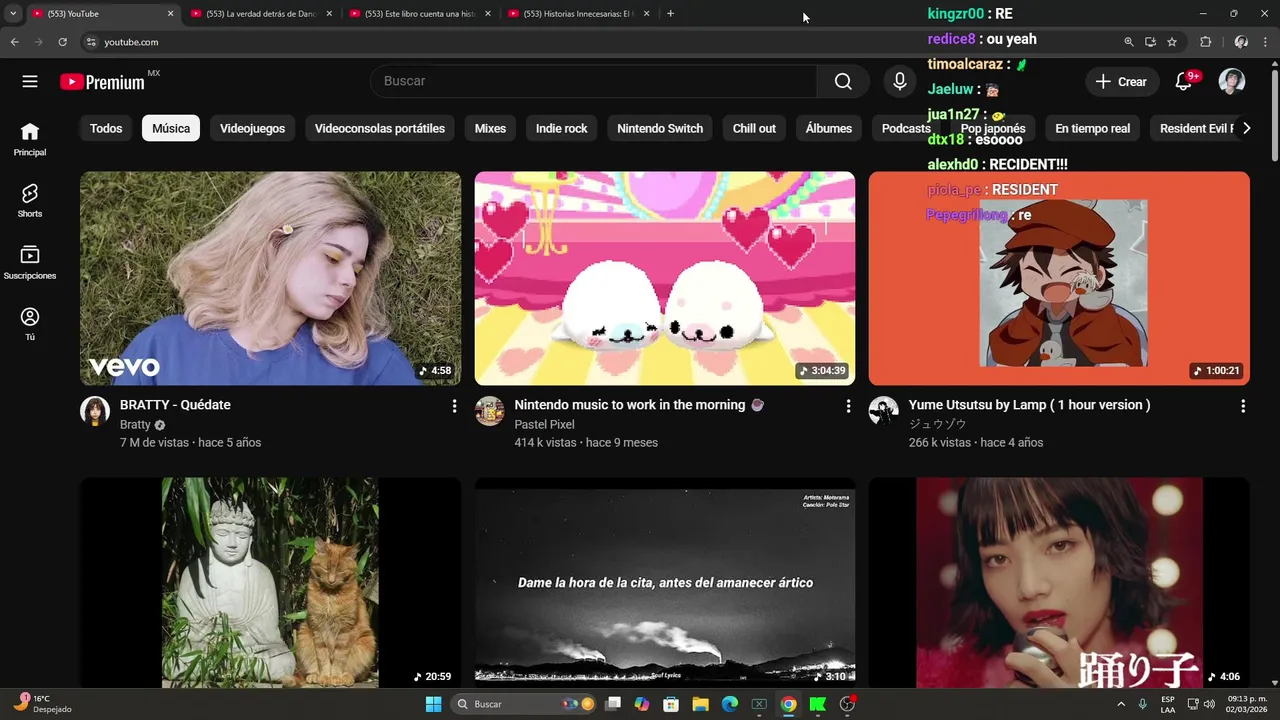Switch to La verdad detrás de Dano tab

[x=261, y=14]
